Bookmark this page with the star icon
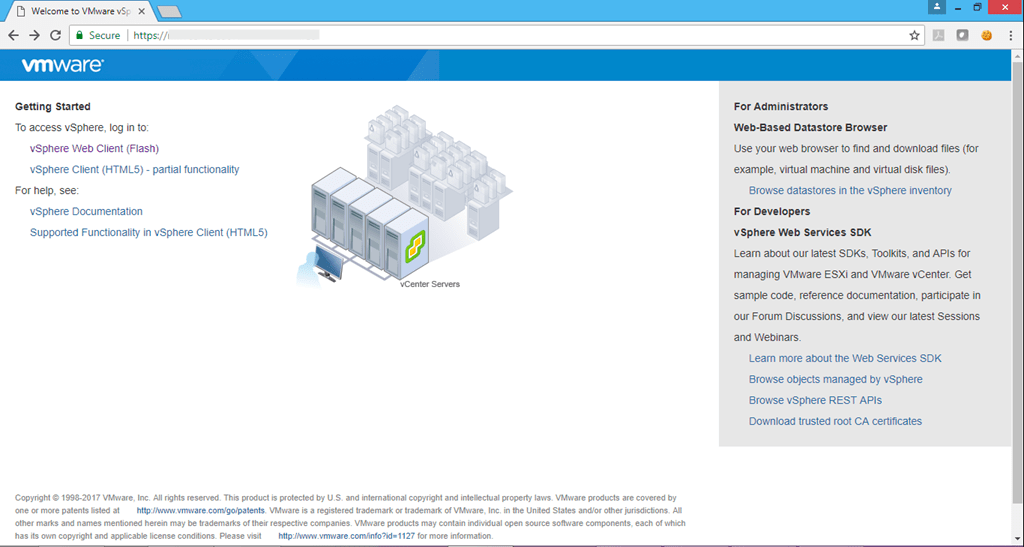The width and height of the screenshot is (1024, 547). (x=914, y=35)
